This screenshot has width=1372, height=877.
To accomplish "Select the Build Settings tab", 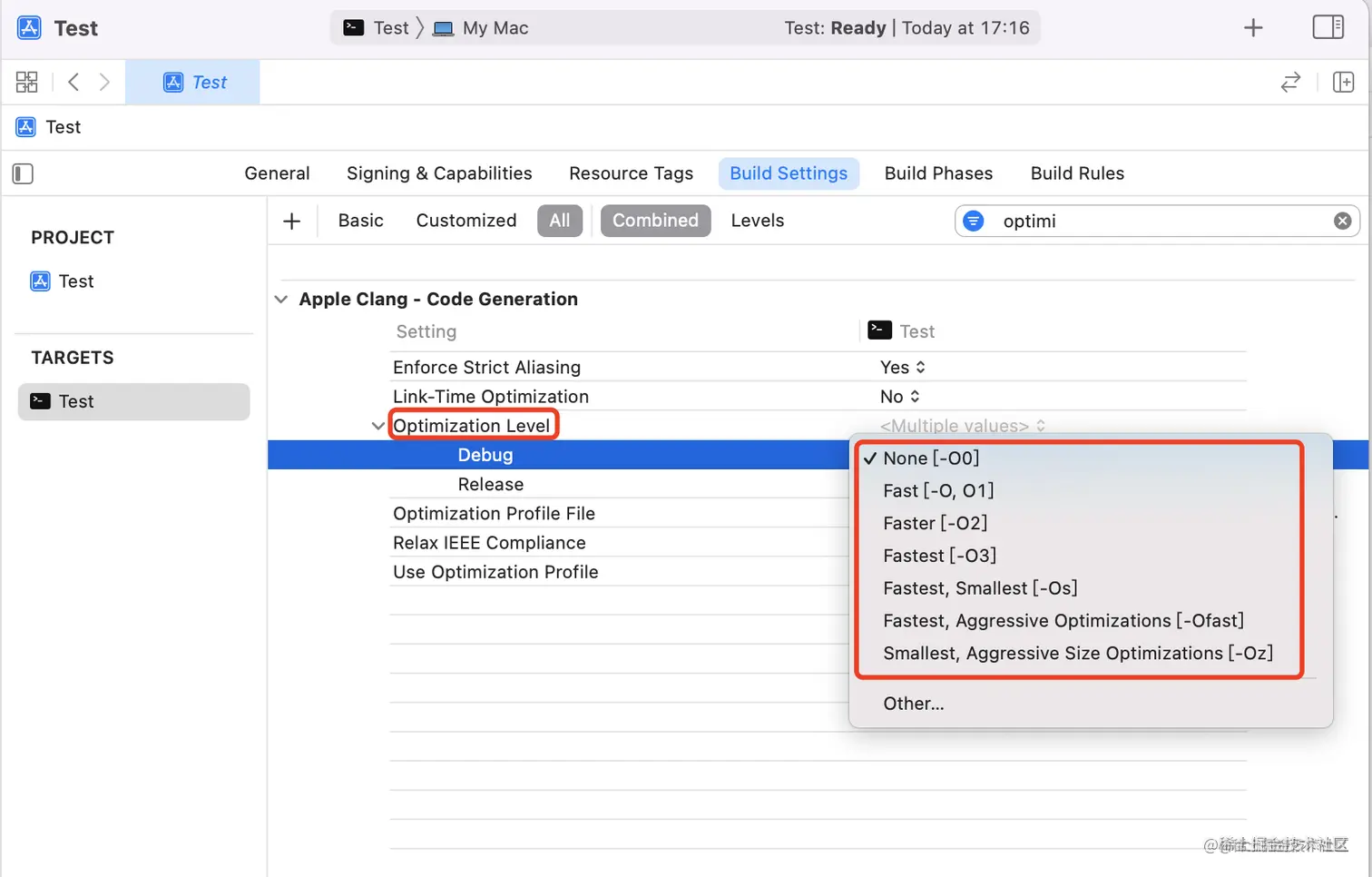I will click(789, 173).
